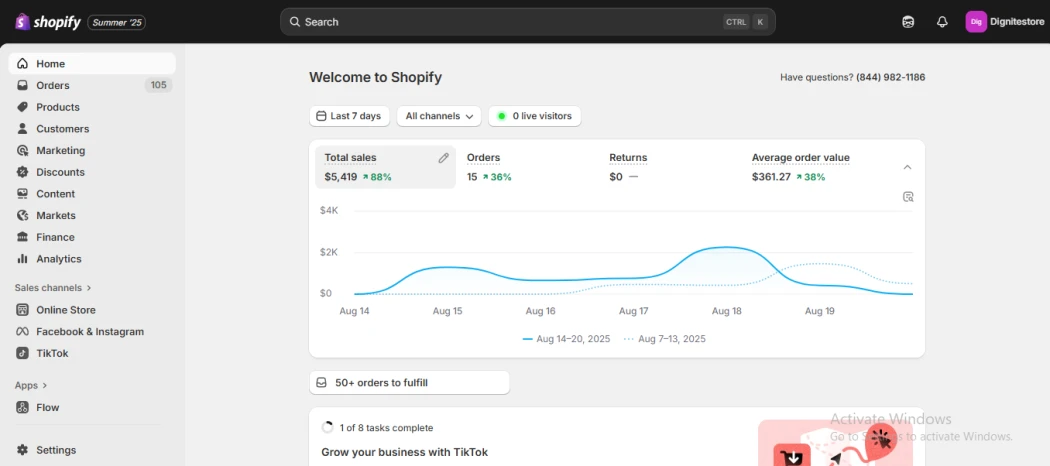Open Grow your business with TikTok
This screenshot has width=1050, height=466.
coord(404,452)
